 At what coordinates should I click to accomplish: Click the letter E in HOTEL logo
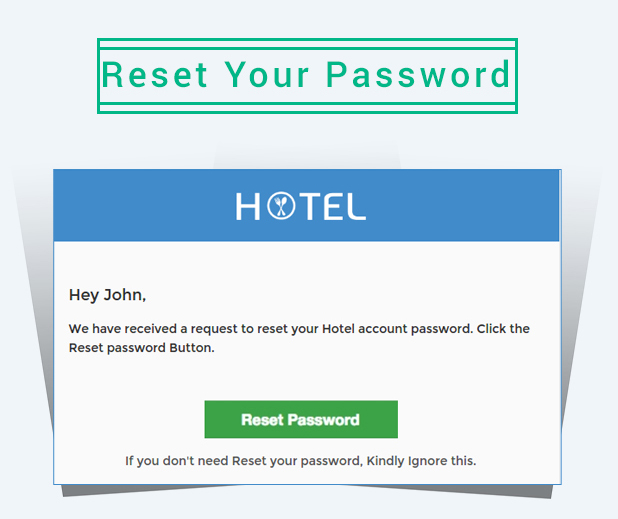(332, 206)
